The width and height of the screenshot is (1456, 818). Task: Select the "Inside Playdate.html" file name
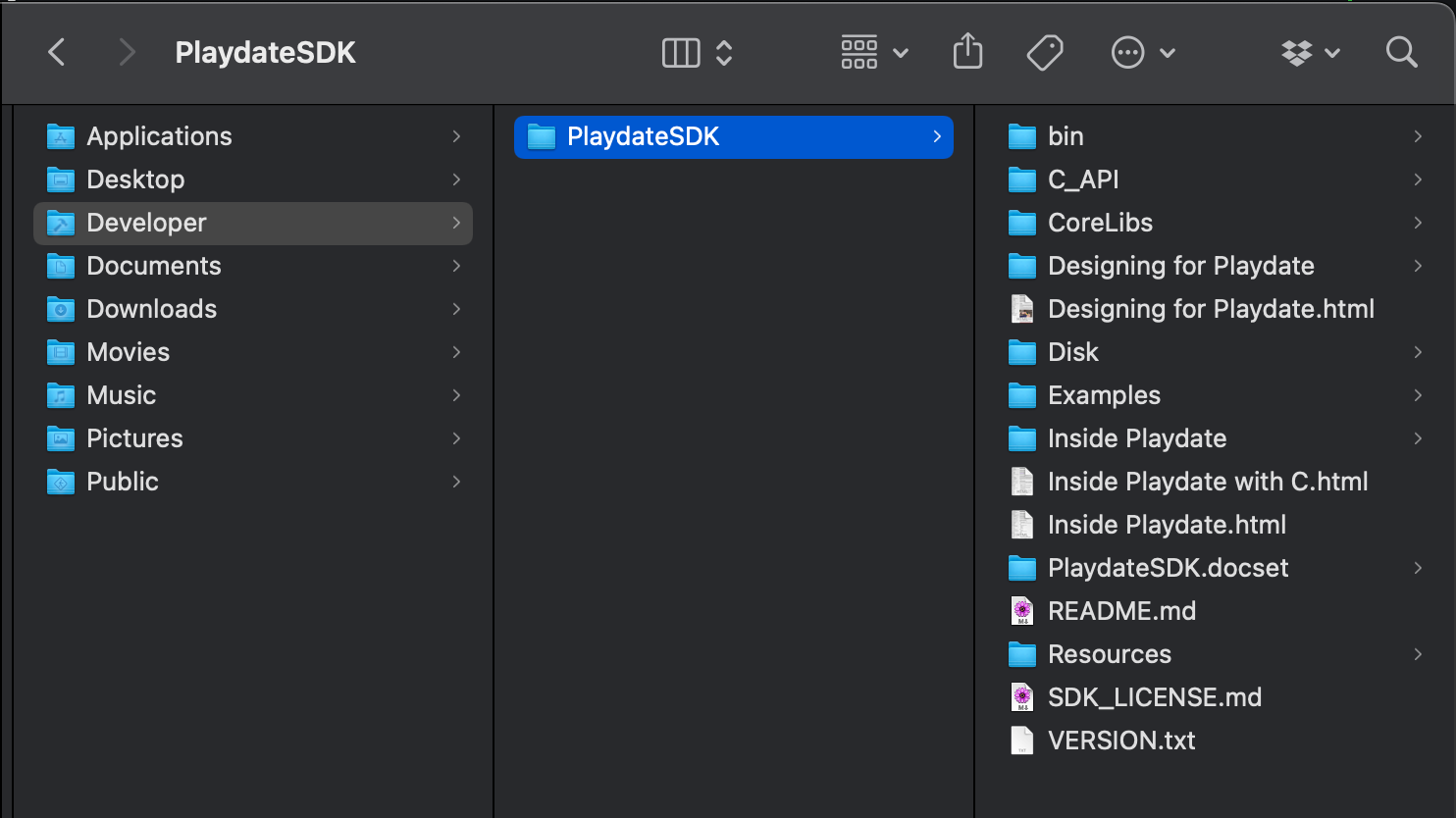[x=1167, y=525]
